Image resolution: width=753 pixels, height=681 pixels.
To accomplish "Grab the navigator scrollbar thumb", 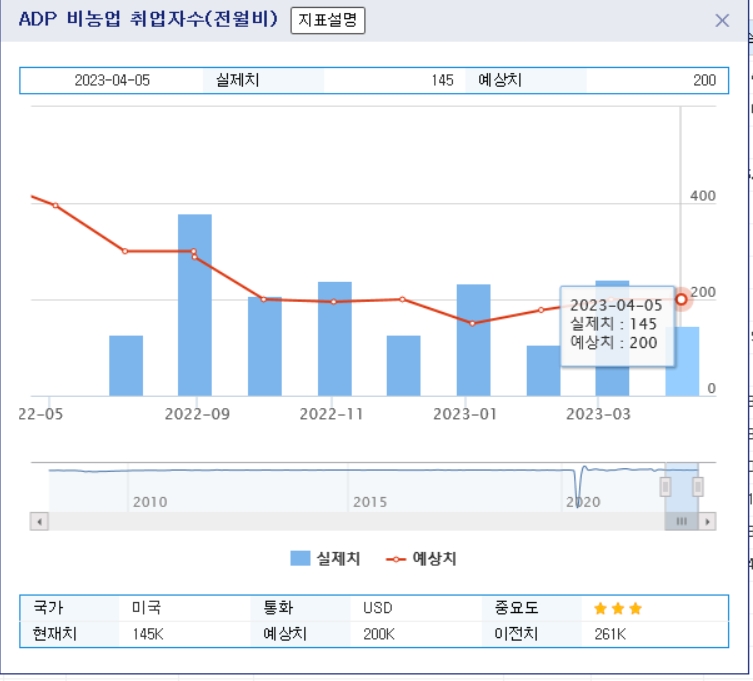I will click(681, 521).
